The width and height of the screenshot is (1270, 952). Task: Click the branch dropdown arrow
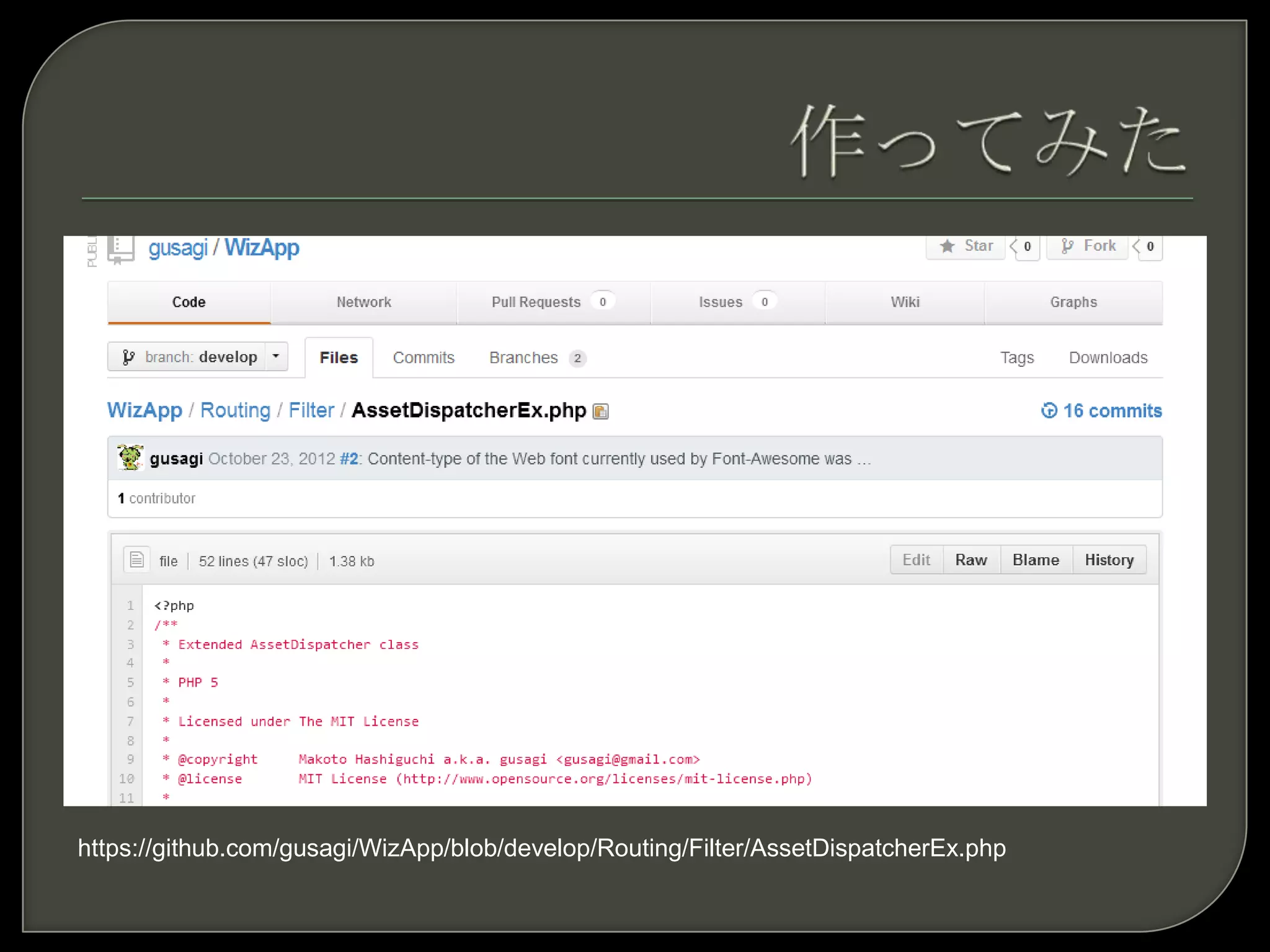(276, 357)
